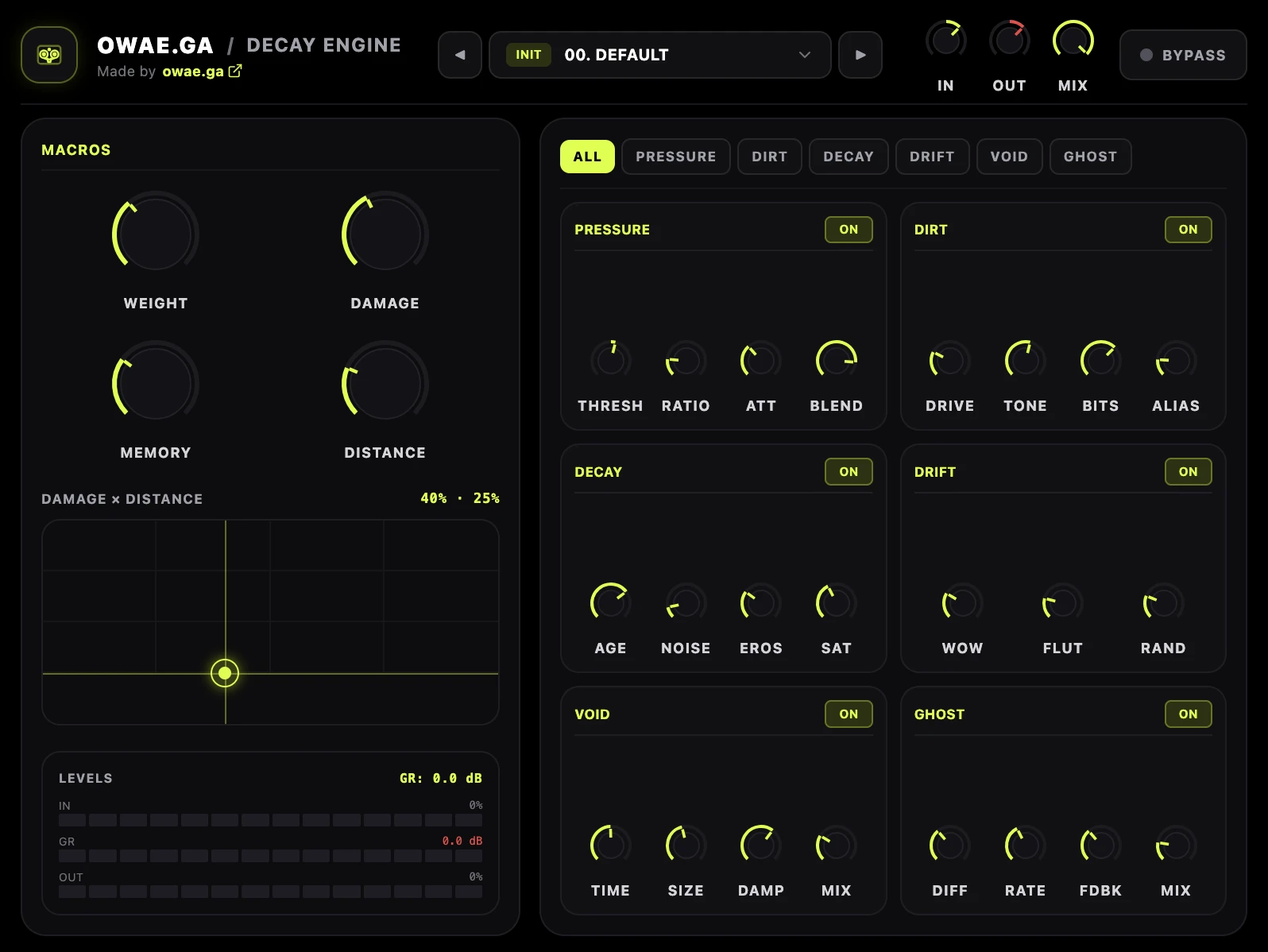Click the MEMORY macro knob
The width and height of the screenshot is (1268, 952).
[x=155, y=384]
